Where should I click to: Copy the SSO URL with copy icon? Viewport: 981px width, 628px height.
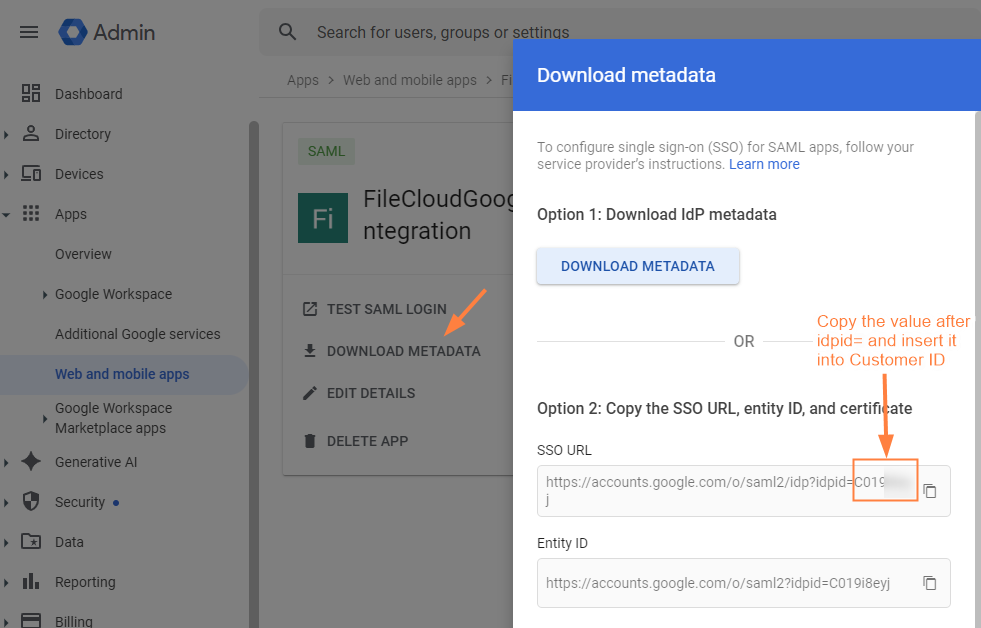930,491
